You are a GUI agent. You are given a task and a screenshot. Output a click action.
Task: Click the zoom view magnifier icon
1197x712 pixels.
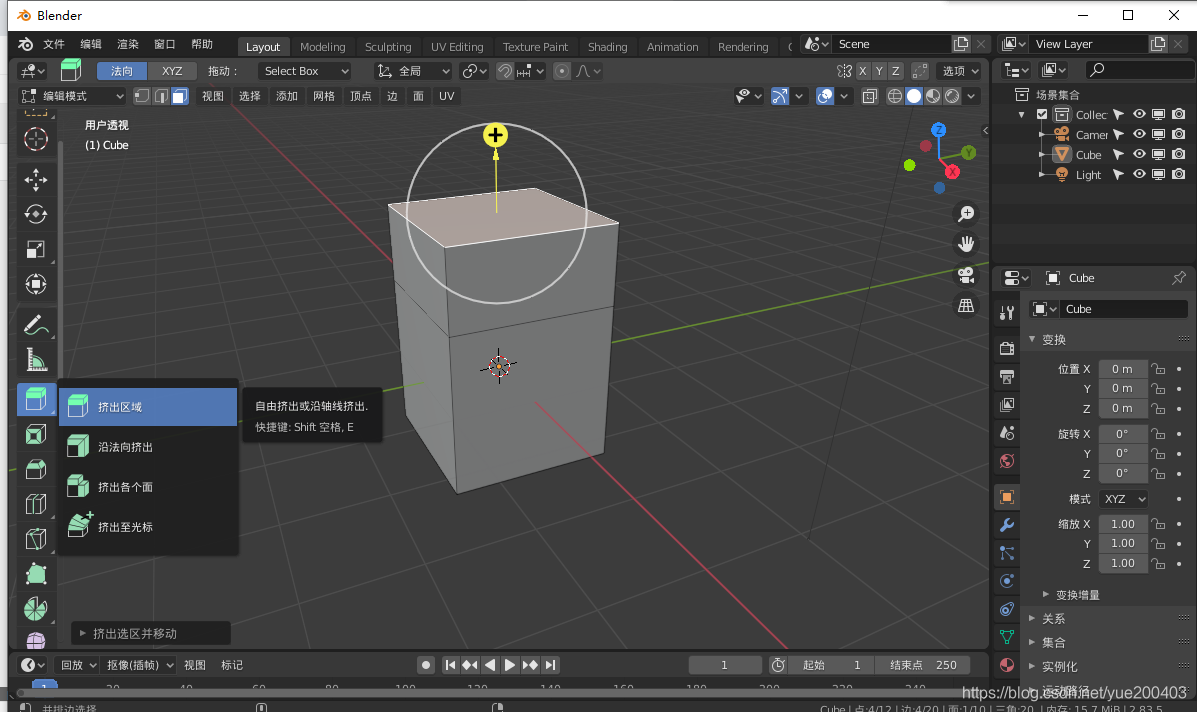[x=966, y=214]
